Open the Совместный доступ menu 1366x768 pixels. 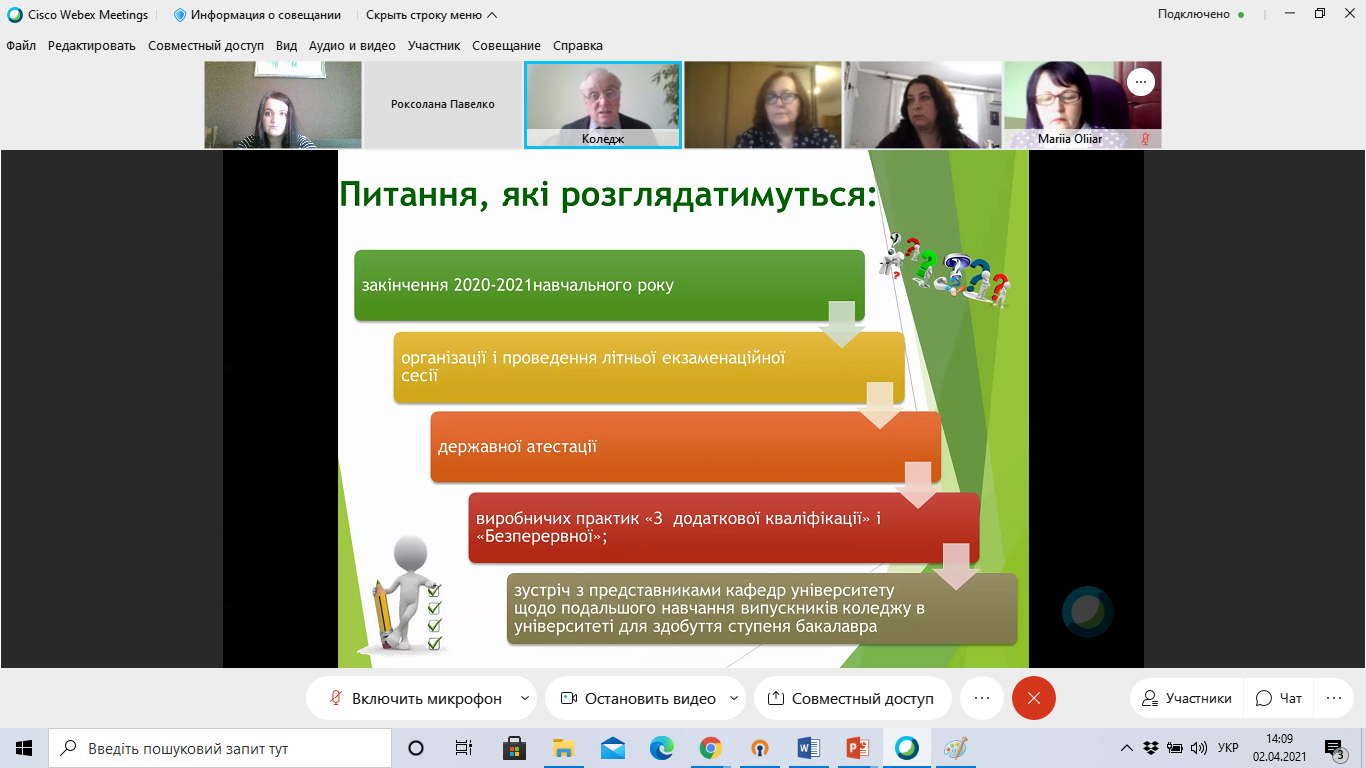click(x=206, y=45)
